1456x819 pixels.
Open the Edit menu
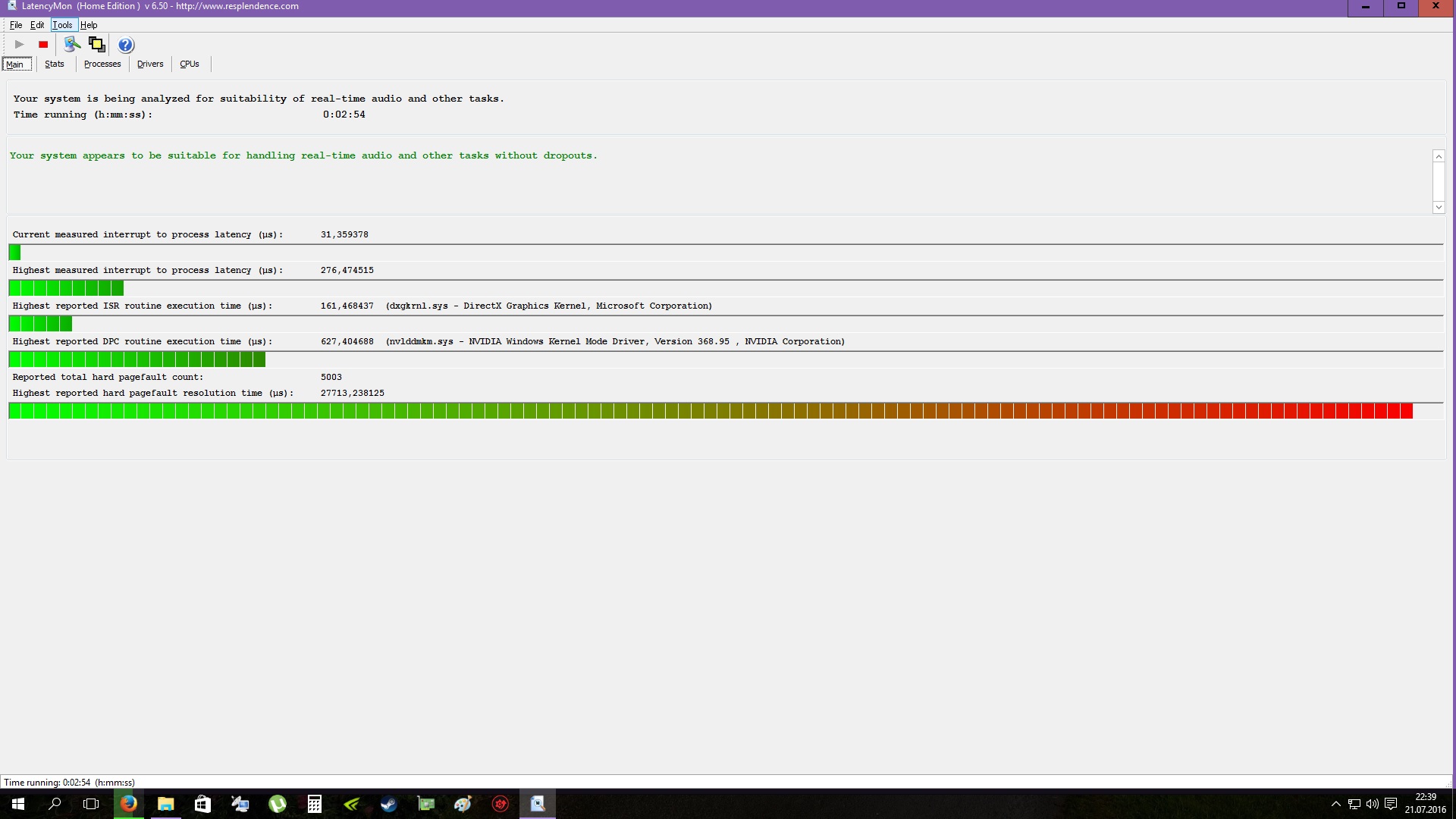(x=37, y=25)
